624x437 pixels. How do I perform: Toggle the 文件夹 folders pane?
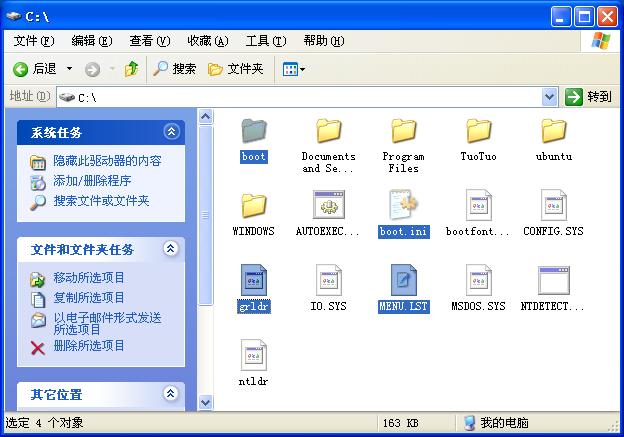tap(236, 69)
